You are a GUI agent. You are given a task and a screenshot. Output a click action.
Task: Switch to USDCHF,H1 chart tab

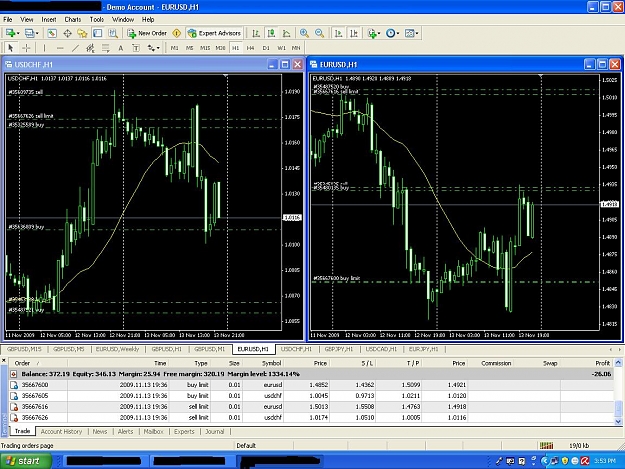click(296, 349)
